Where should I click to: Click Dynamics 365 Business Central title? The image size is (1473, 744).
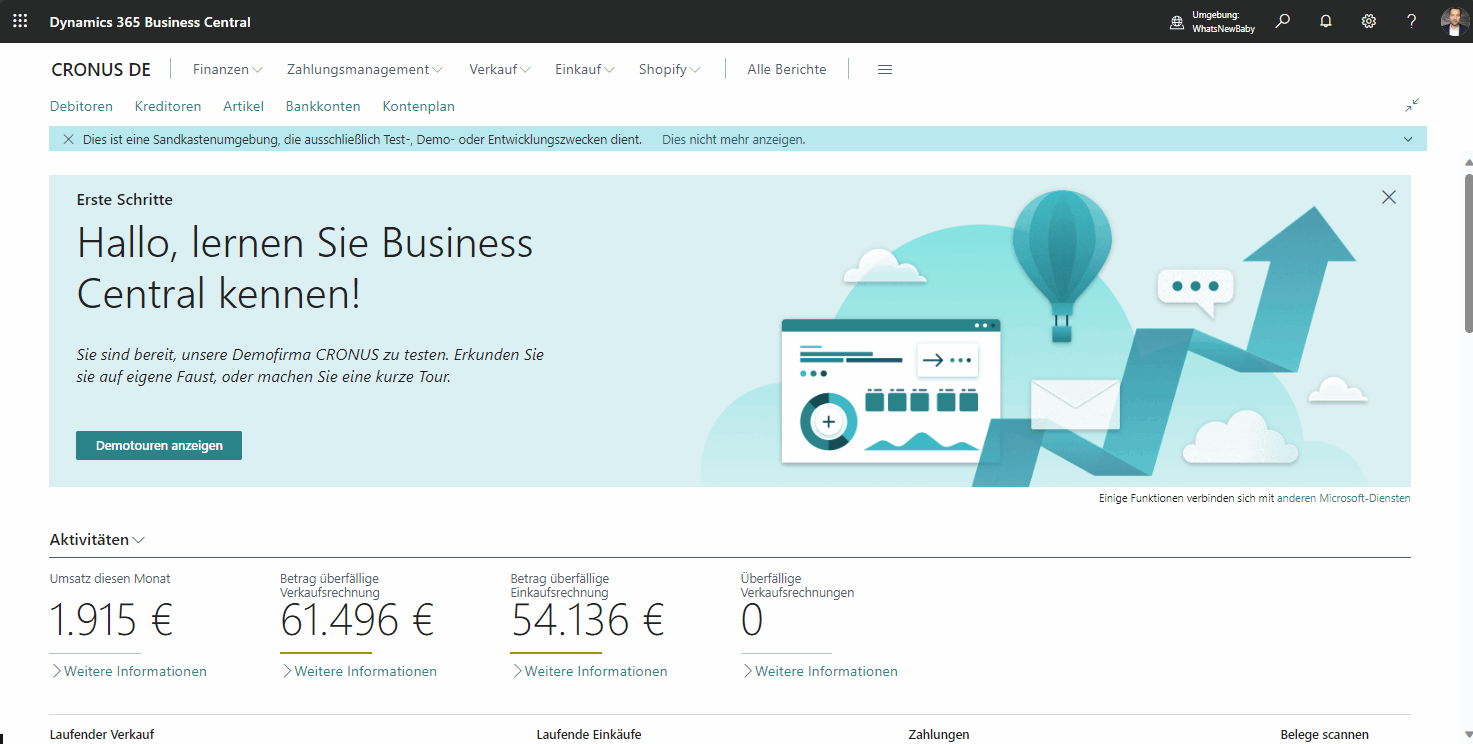coord(150,22)
